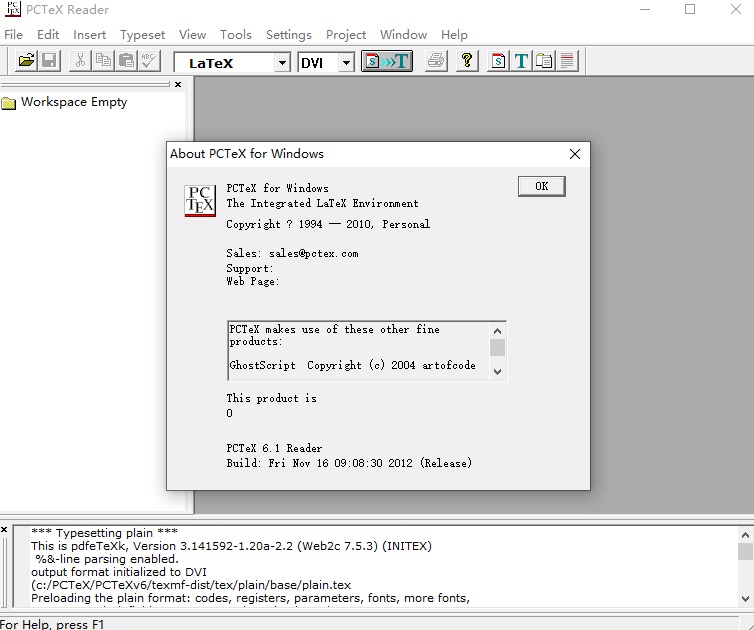
Task: Open the Insert menu
Action: [x=89, y=35]
